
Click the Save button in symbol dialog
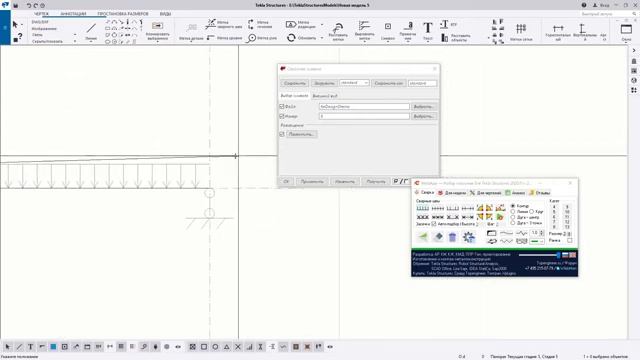point(295,83)
